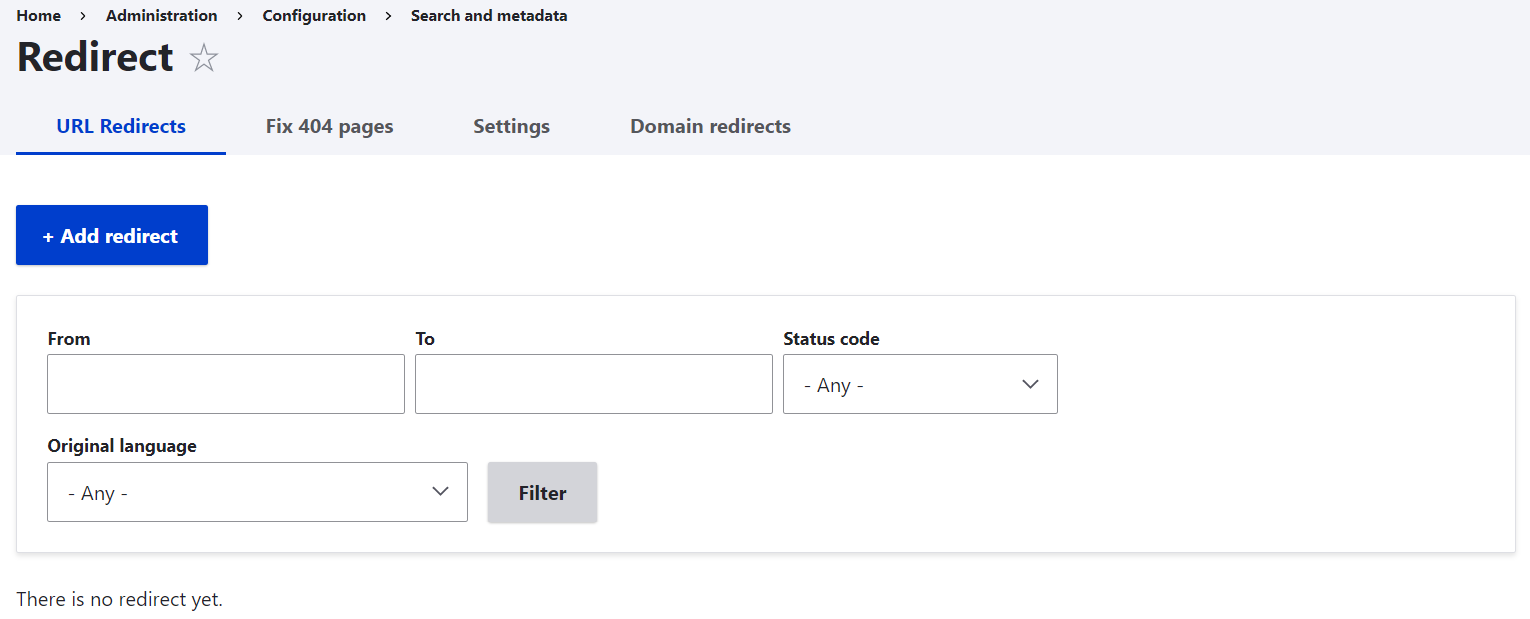Click the Redirect page heading

(94, 57)
